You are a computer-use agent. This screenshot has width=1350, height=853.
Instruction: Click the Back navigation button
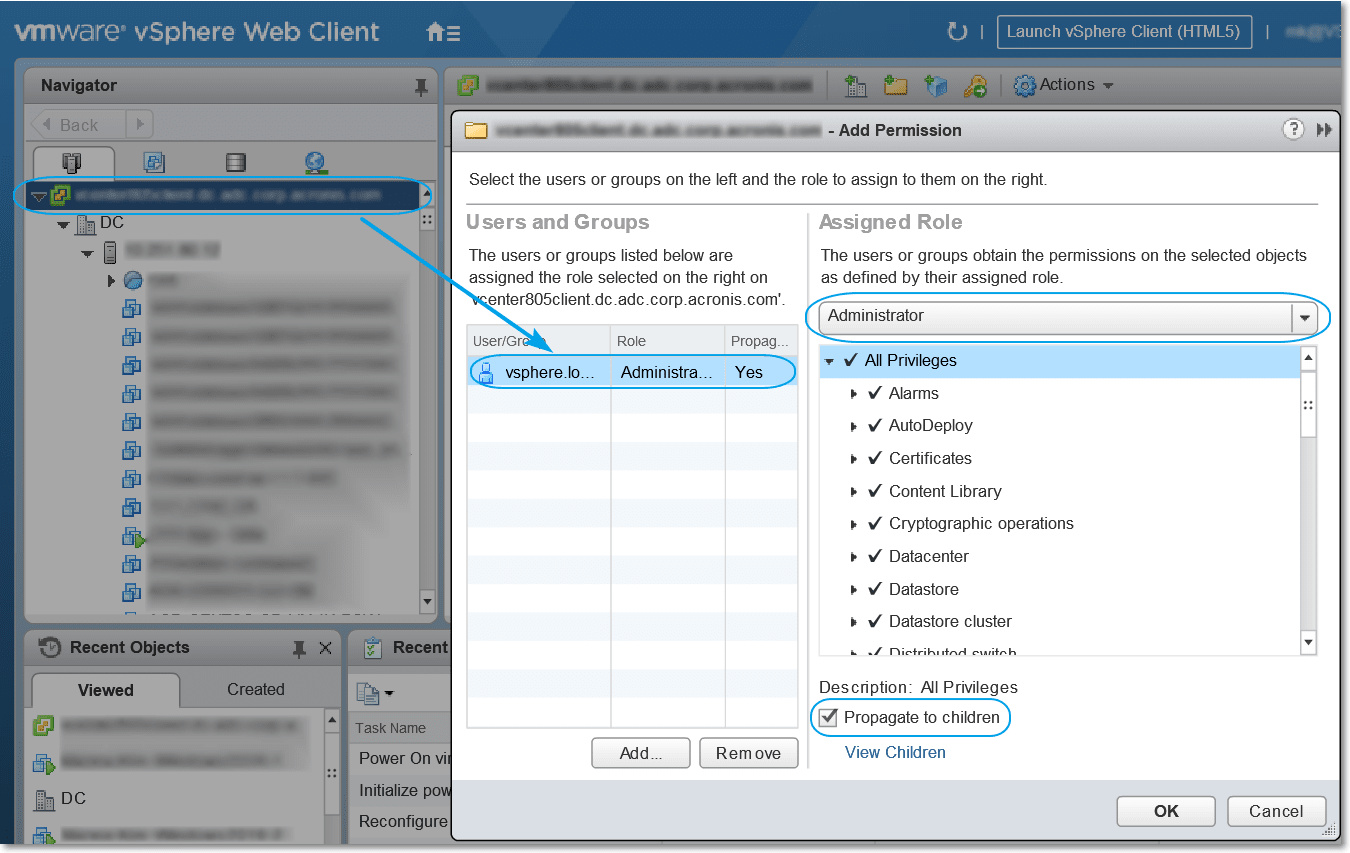pos(78,125)
